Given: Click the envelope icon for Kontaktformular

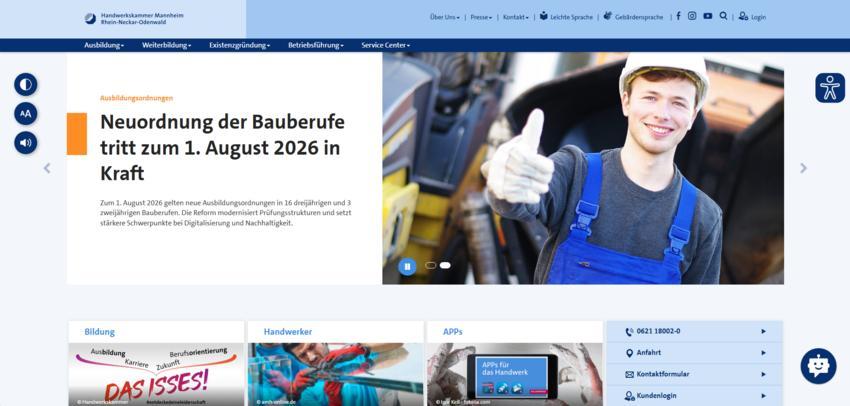Looking at the screenshot, I should (x=629, y=375).
